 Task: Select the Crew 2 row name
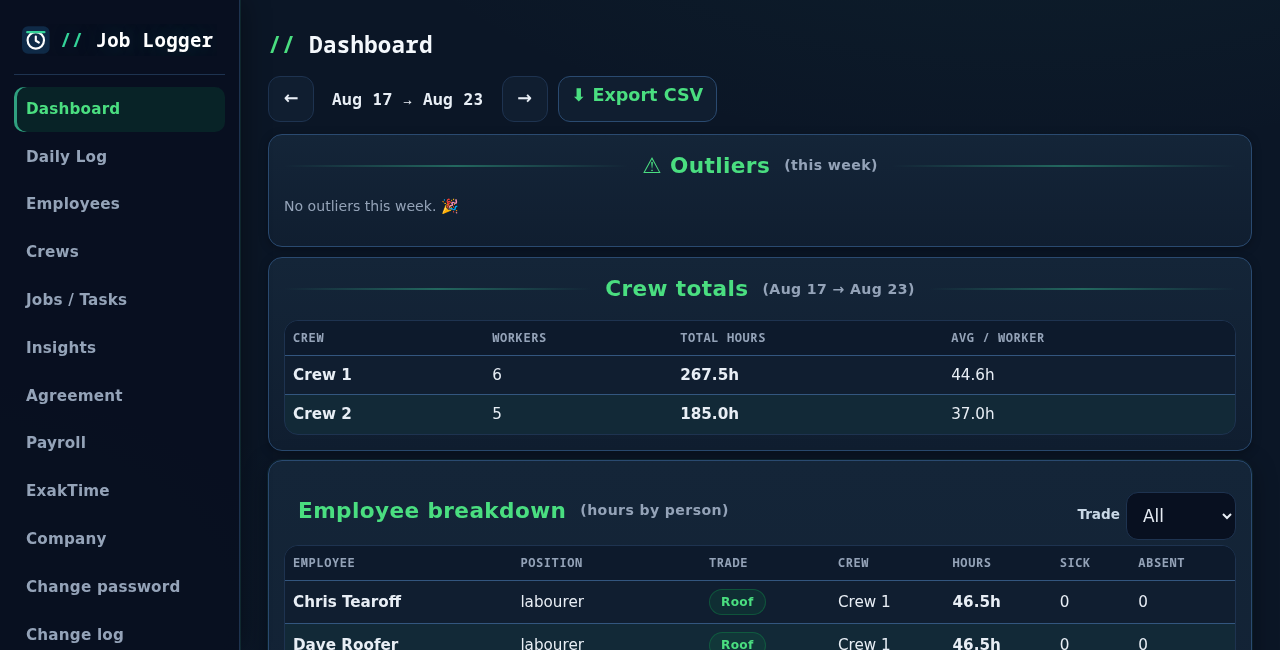[x=322, y=414]
